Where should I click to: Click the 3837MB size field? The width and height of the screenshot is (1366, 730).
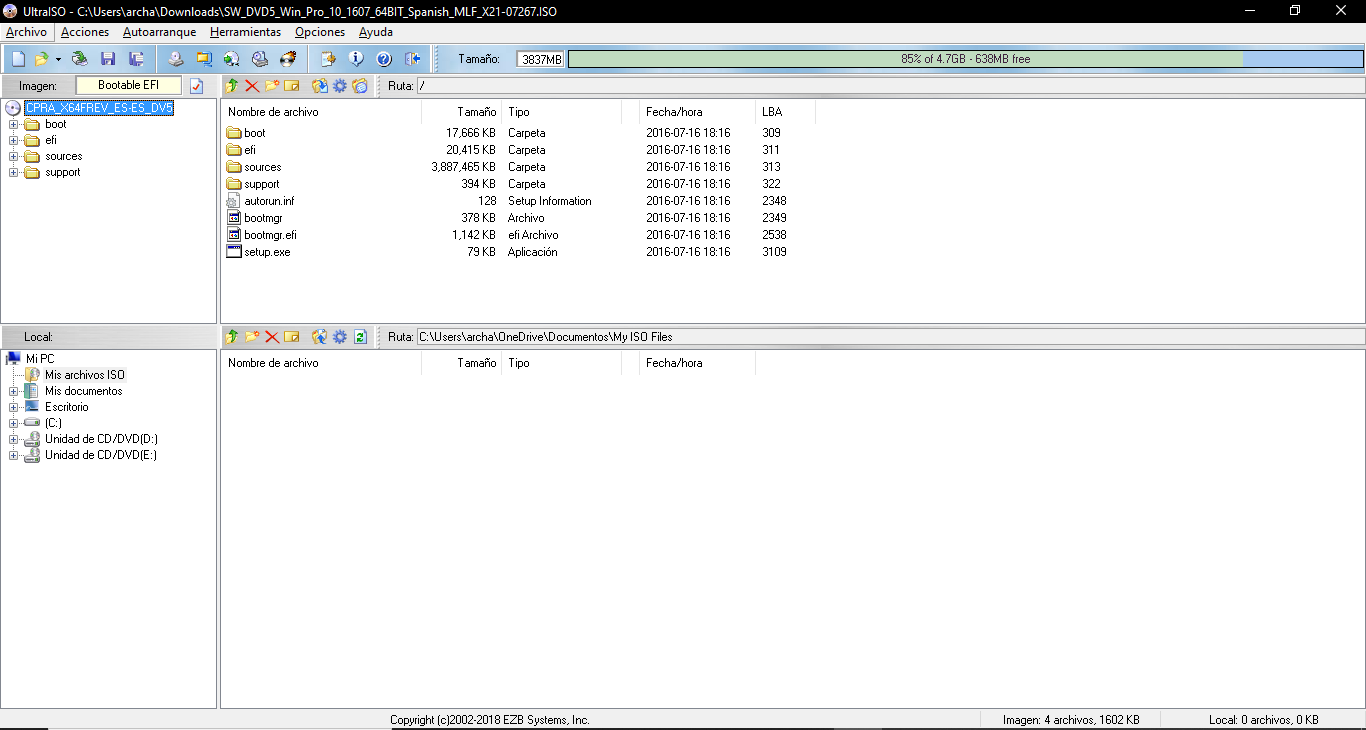point(541,59)
